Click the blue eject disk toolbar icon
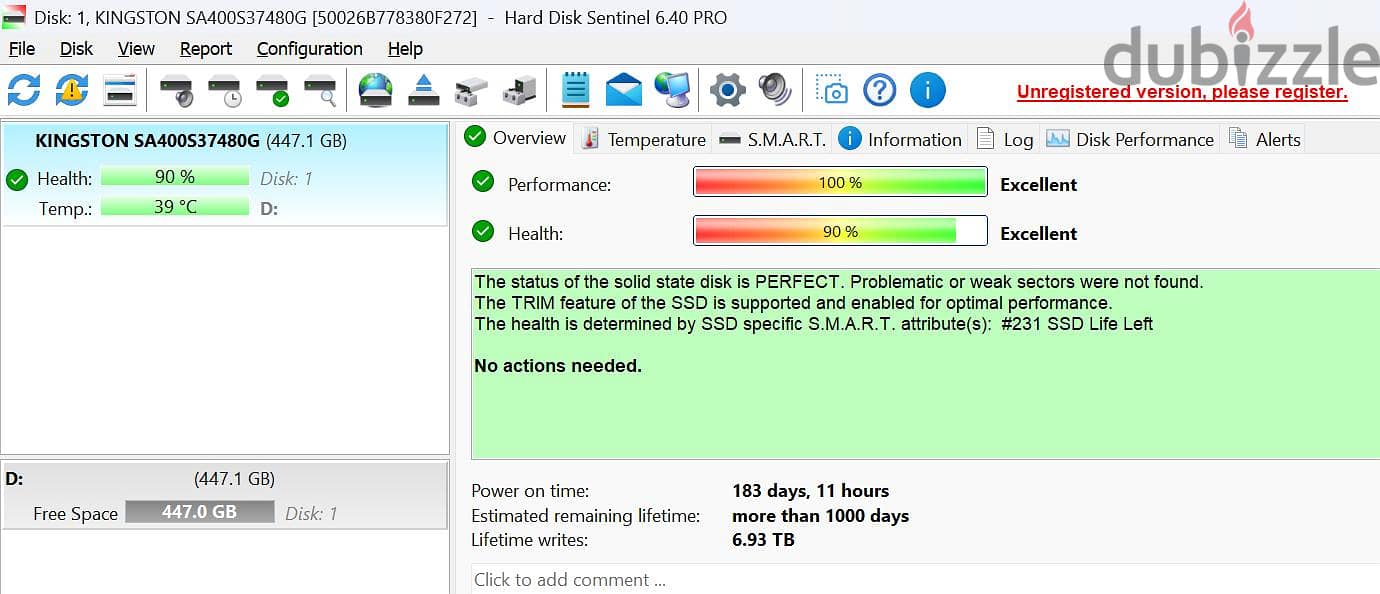This screenshot has width=1380, height=594. (424, 90)
